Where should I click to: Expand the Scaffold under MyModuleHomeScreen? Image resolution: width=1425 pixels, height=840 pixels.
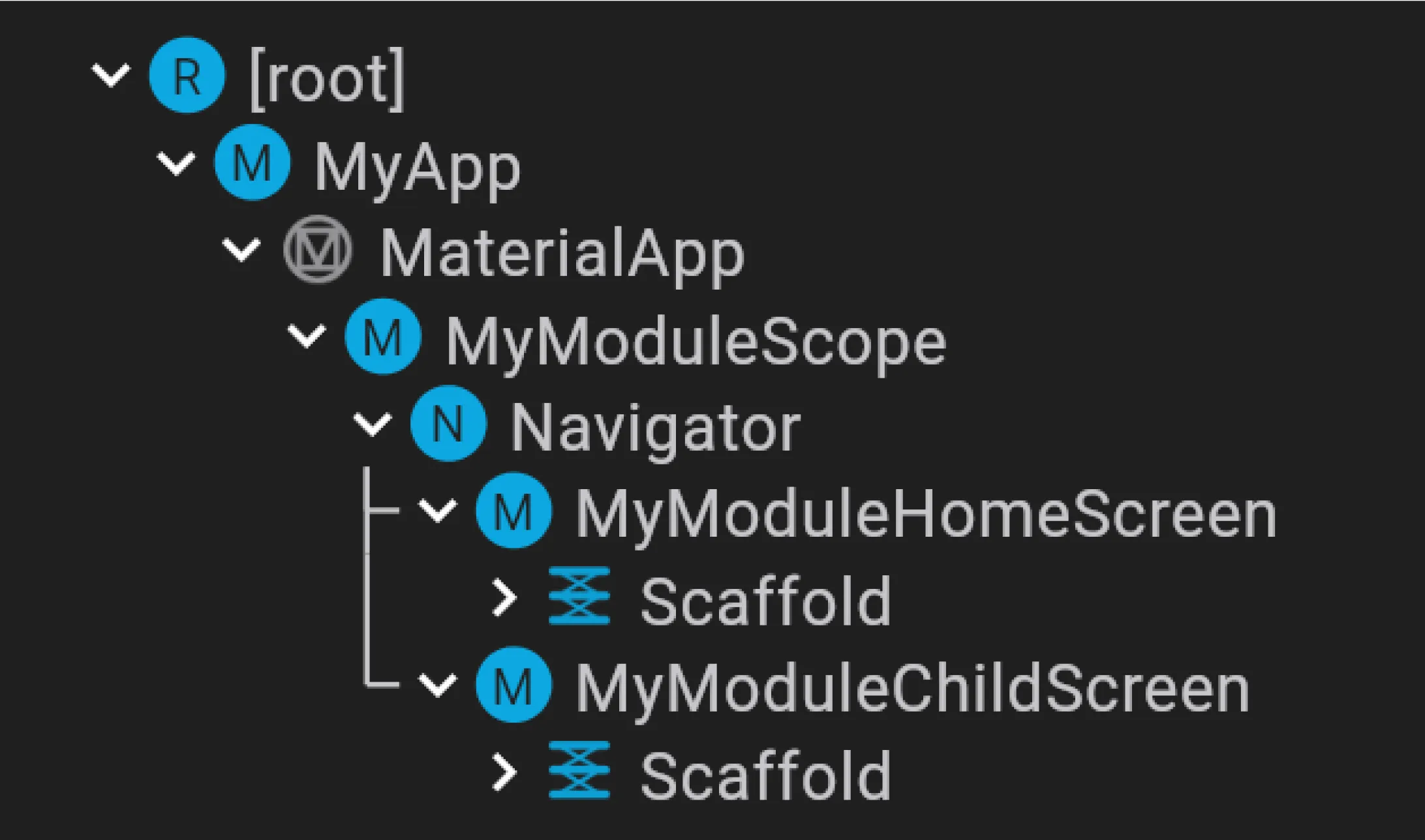504,599
